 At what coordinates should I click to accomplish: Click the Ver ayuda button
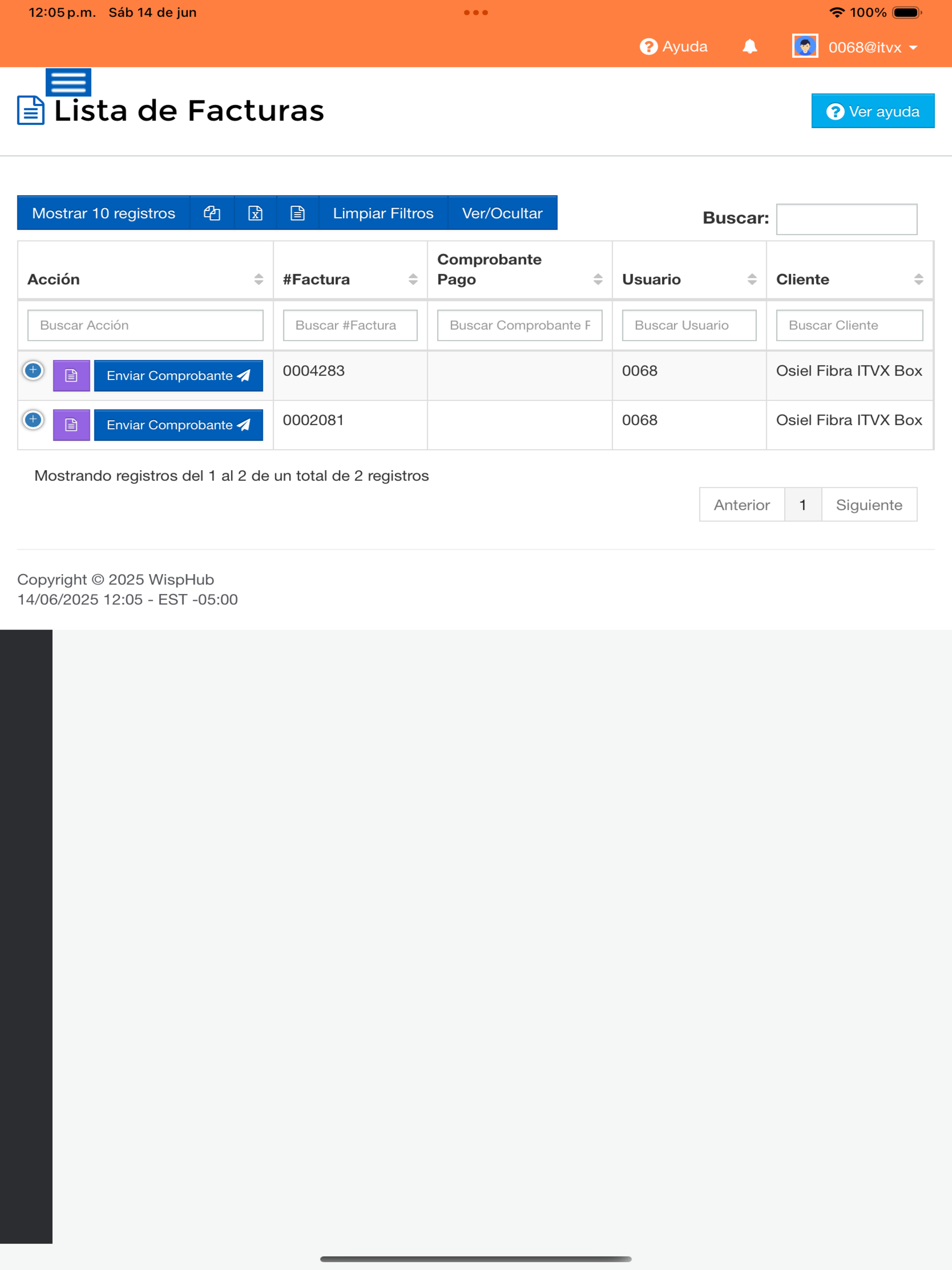coord(872,111)
